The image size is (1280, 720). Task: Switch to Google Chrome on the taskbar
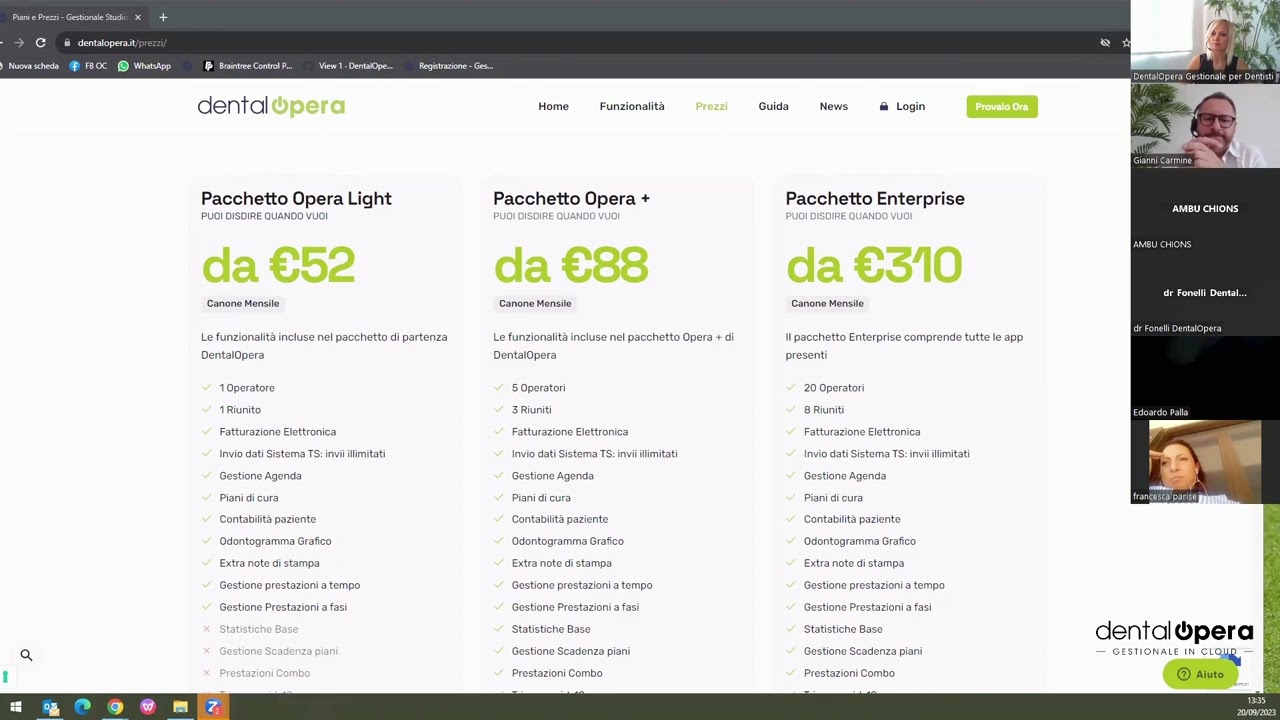[115, 708]
